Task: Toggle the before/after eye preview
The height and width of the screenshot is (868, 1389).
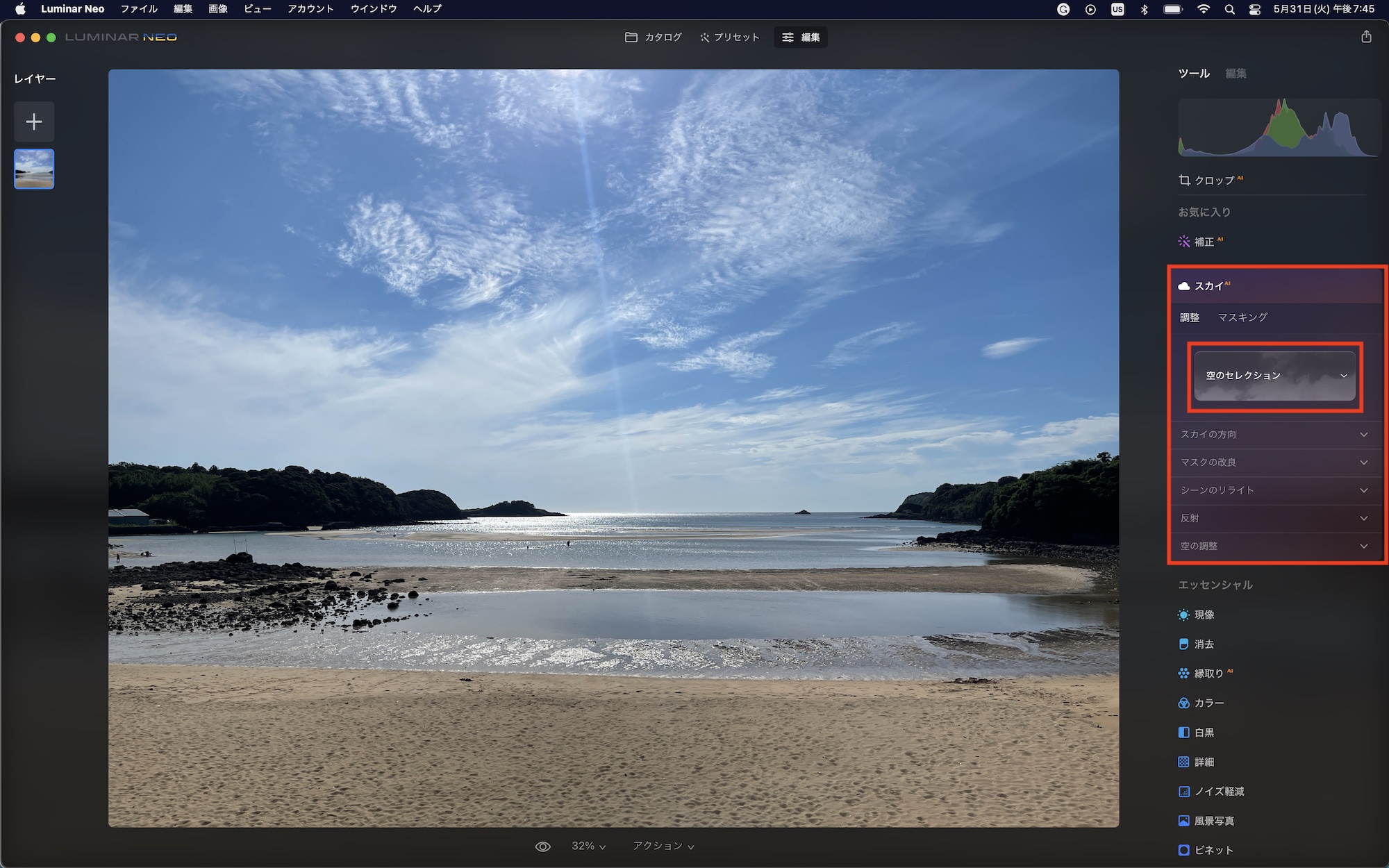Action: point(542,846)
